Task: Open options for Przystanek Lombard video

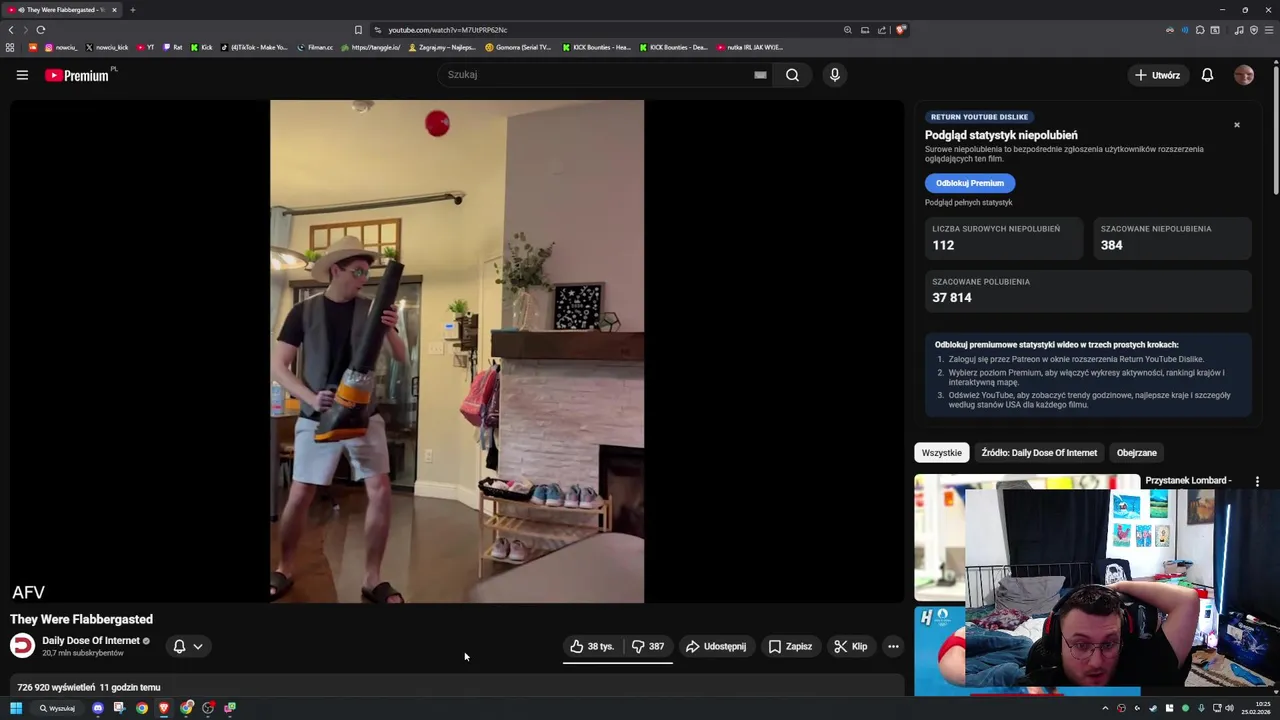Action: pos(1257,481)
